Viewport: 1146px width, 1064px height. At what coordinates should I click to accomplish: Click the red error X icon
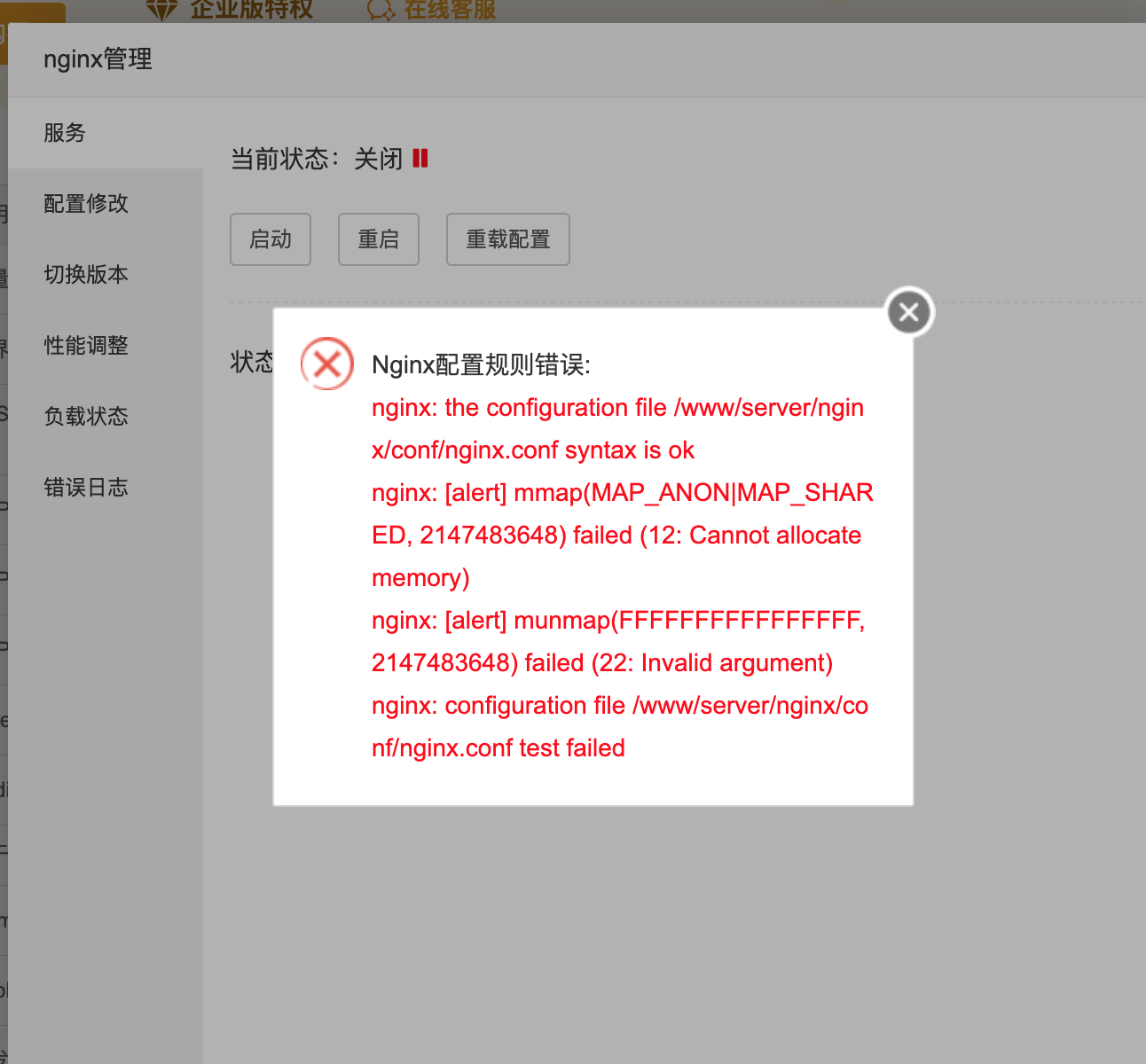coord(327,364)
